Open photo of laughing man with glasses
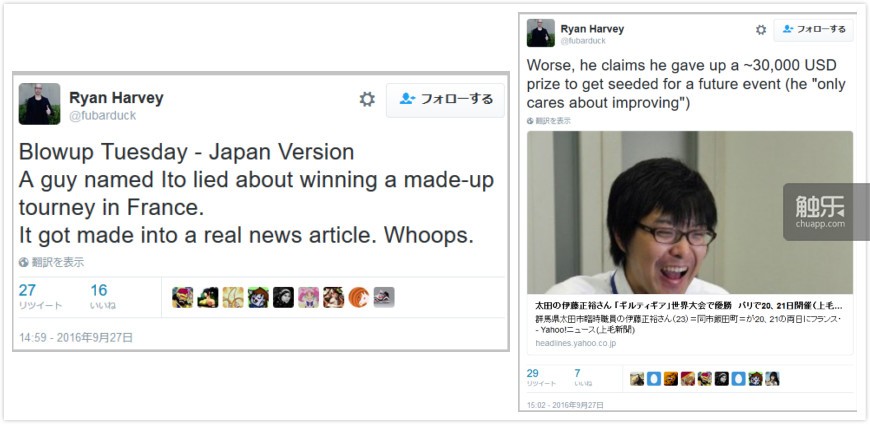 point(690,213)
